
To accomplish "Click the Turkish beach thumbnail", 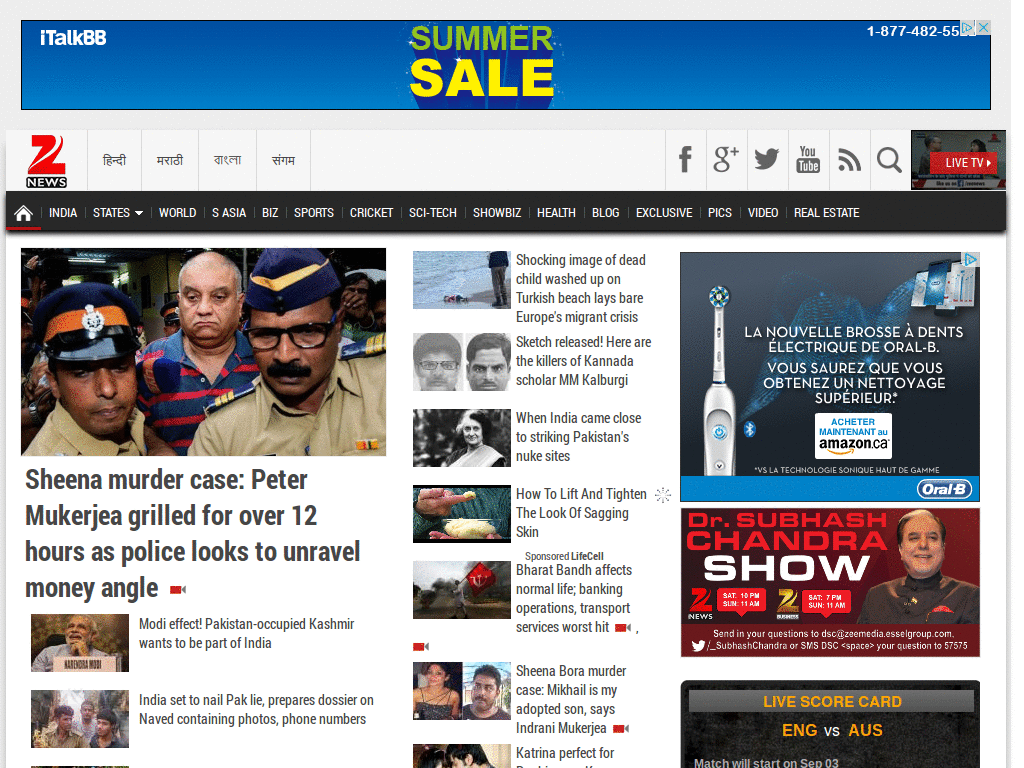I will (x=462, y=280).
